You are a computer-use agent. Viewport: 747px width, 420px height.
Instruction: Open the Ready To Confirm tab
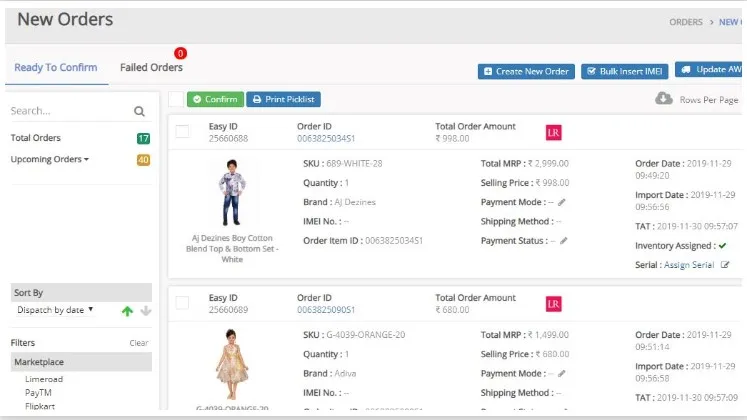(x=56, y=68)
